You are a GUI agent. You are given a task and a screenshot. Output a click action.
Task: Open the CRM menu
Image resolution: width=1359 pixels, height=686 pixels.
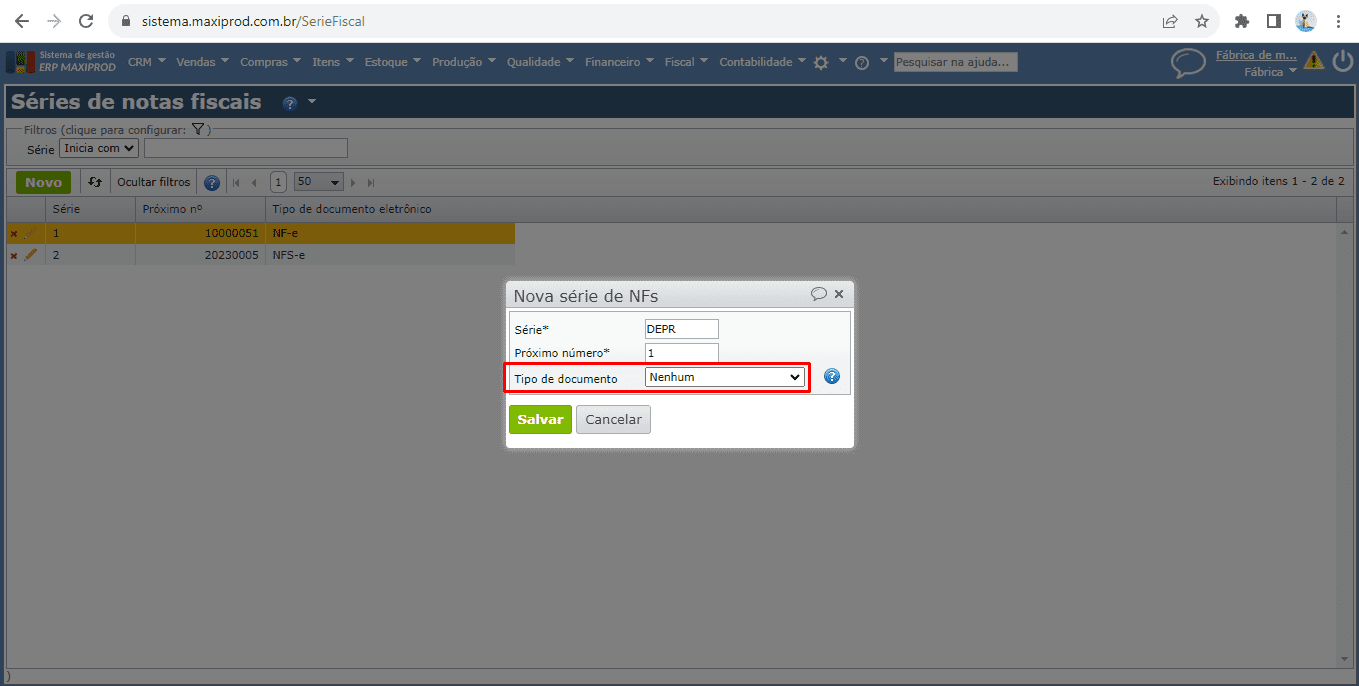[147, 62]
